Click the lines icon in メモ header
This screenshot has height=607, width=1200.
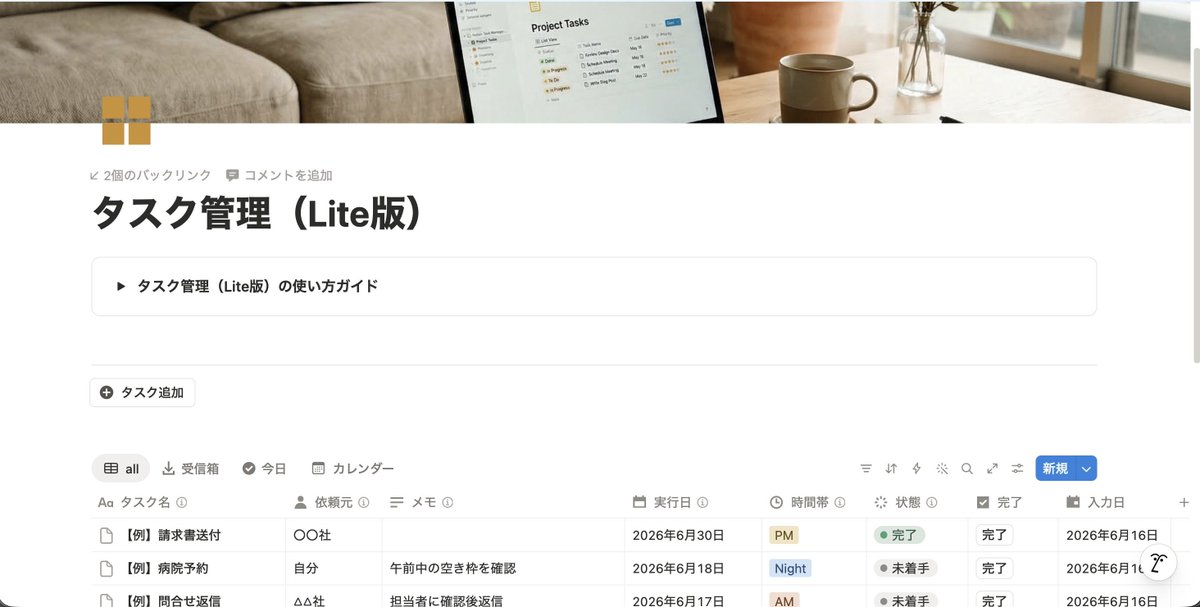pos(397,502)
